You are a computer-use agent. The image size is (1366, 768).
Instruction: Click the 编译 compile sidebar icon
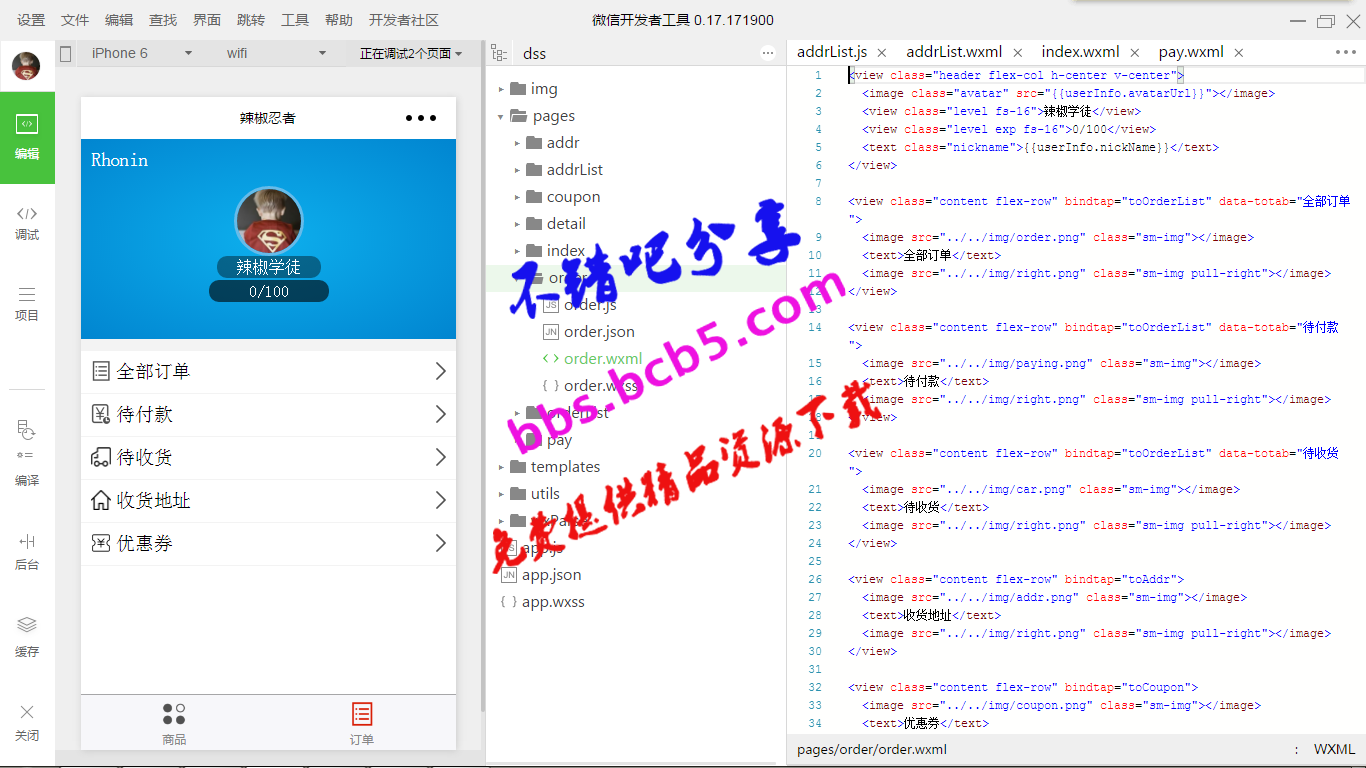[27, 453]
